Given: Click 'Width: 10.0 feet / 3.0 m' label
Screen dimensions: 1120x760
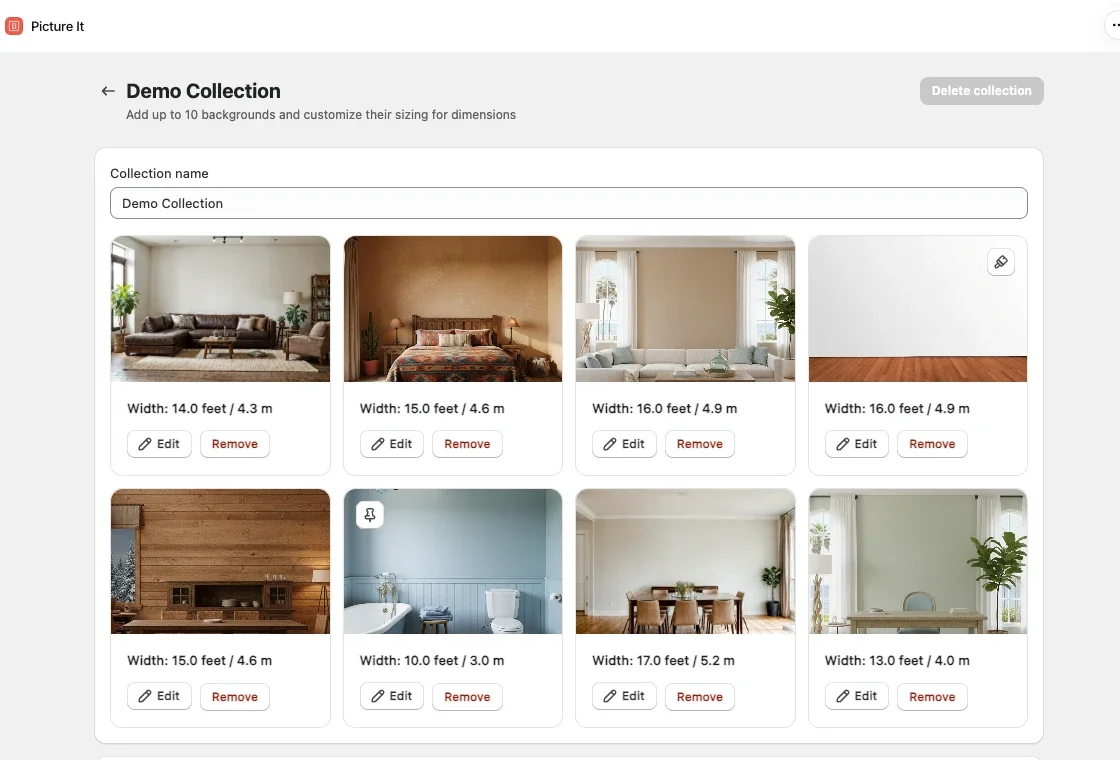Looking at the screenshot, I should tap(432, 661).
